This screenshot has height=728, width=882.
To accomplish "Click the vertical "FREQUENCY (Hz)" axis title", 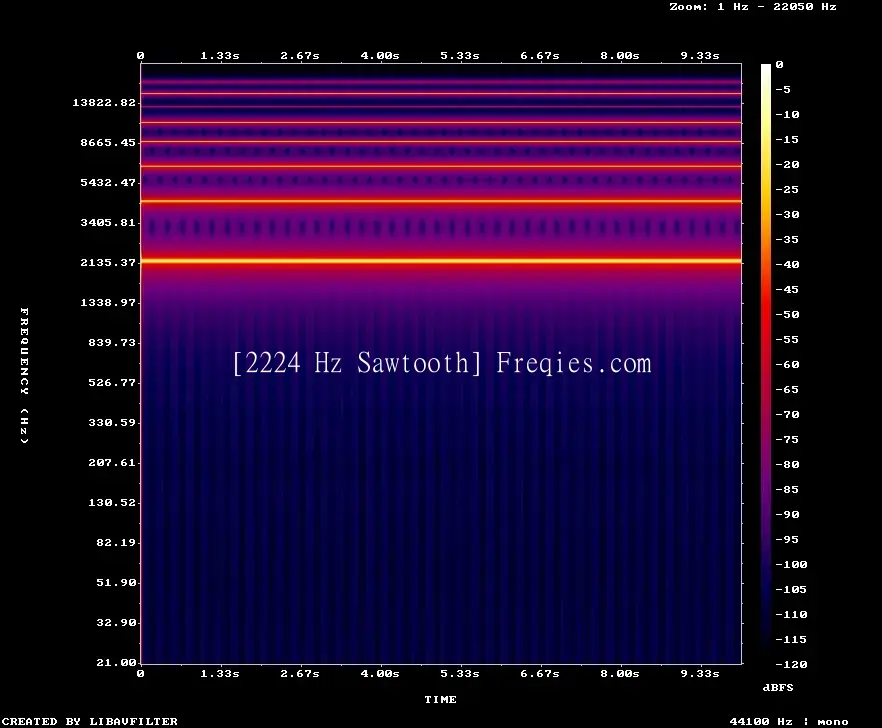I will coord(24,375).
